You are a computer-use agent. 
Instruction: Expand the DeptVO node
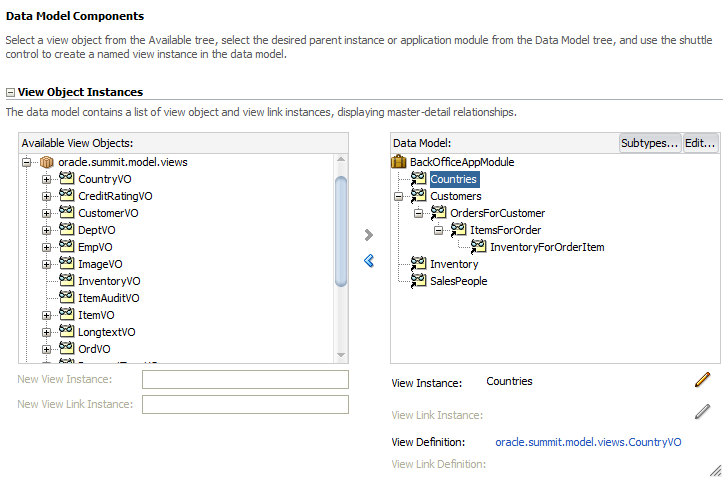[x=46, y=231]
